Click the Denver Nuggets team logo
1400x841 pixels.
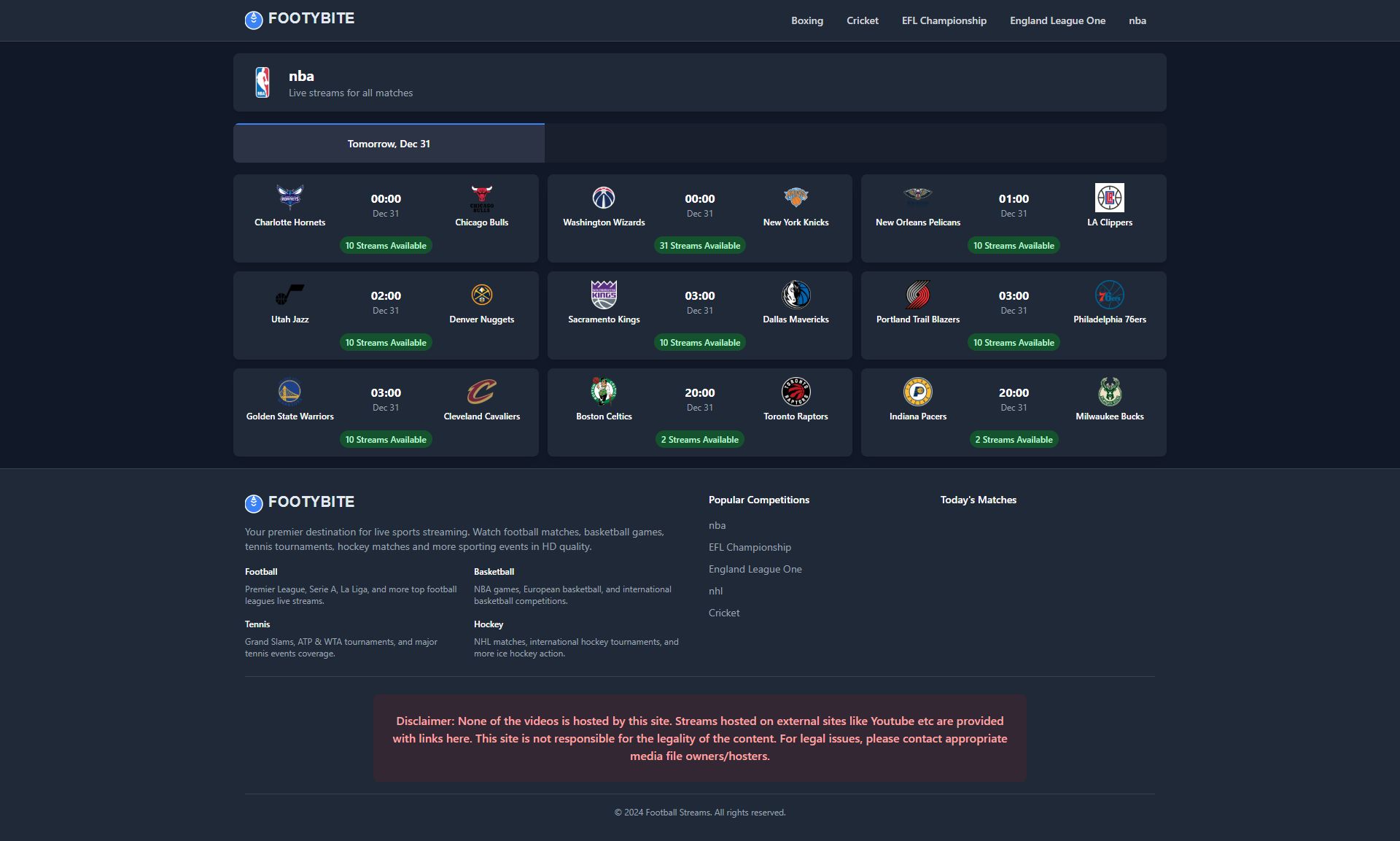click(x=481, y=295)
